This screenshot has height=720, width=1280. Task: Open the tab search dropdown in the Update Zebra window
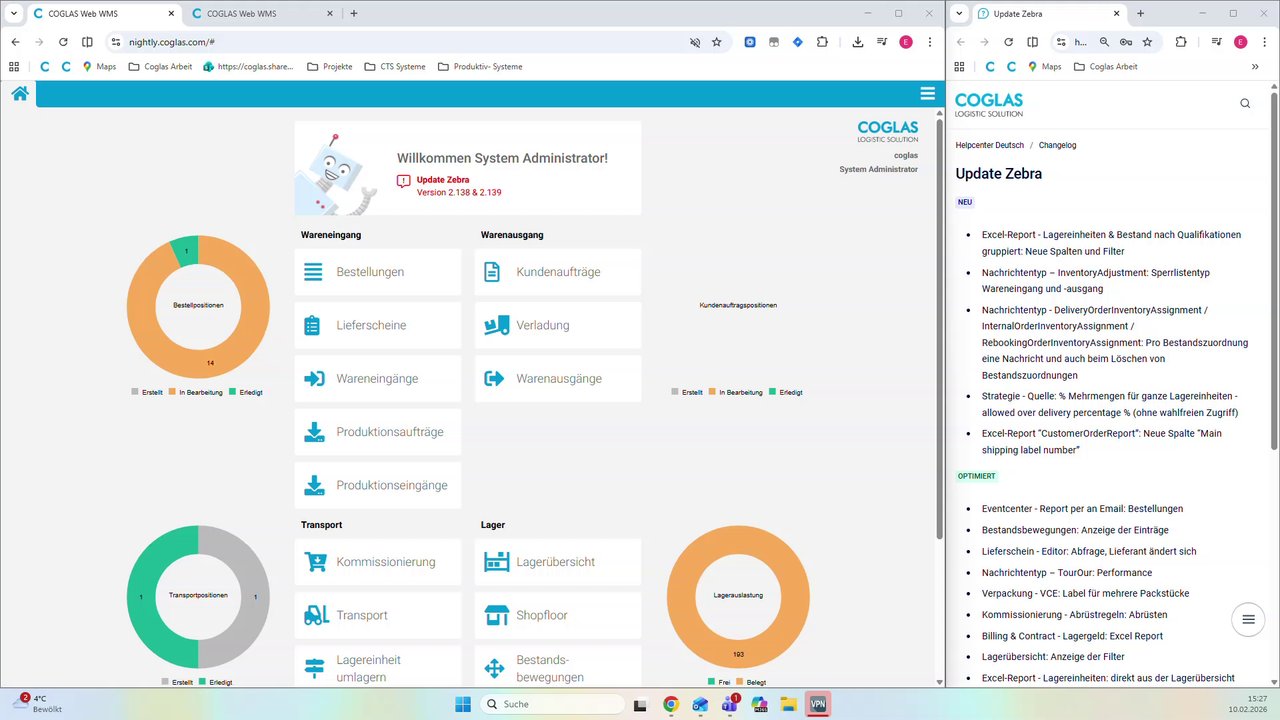coord(960,14)
